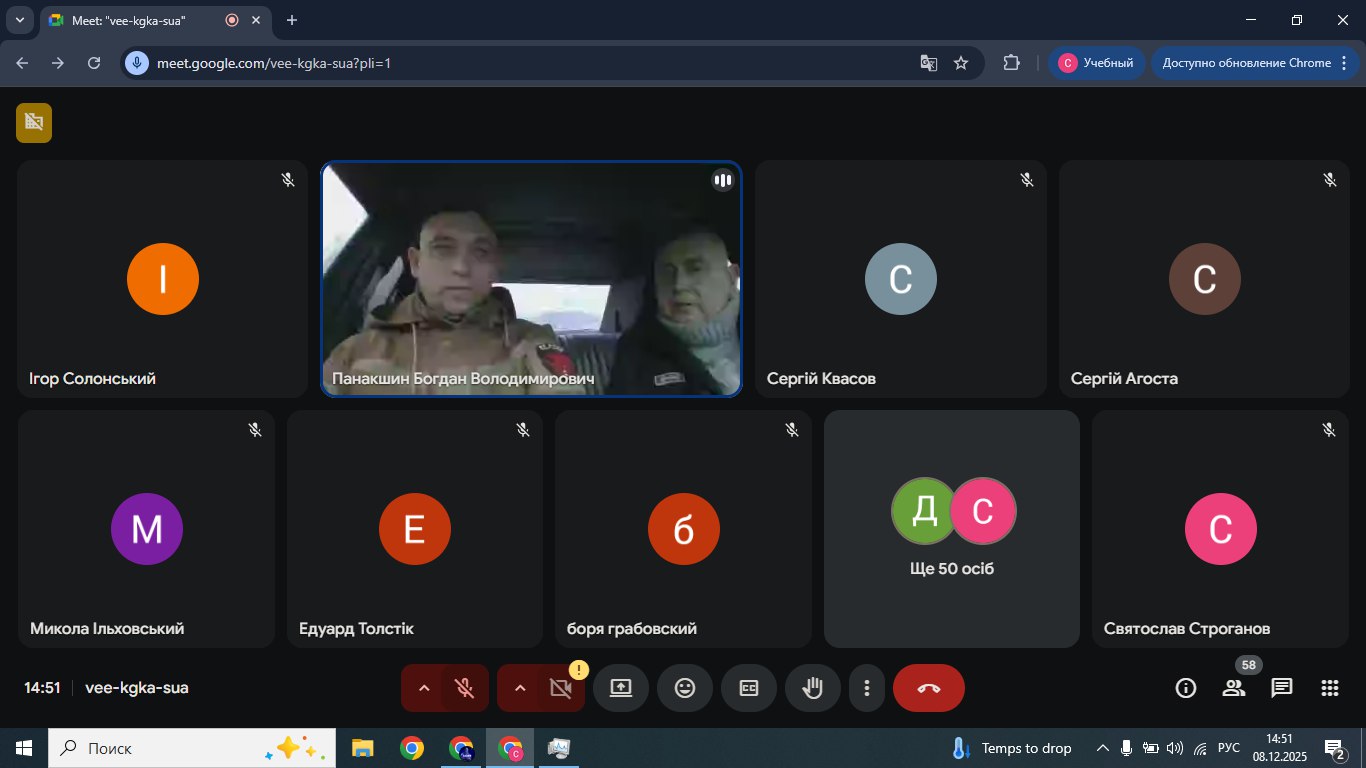Leave the call with red hang-up button
The width and height of the screenshot is (1366, 768).
[929, 688]
